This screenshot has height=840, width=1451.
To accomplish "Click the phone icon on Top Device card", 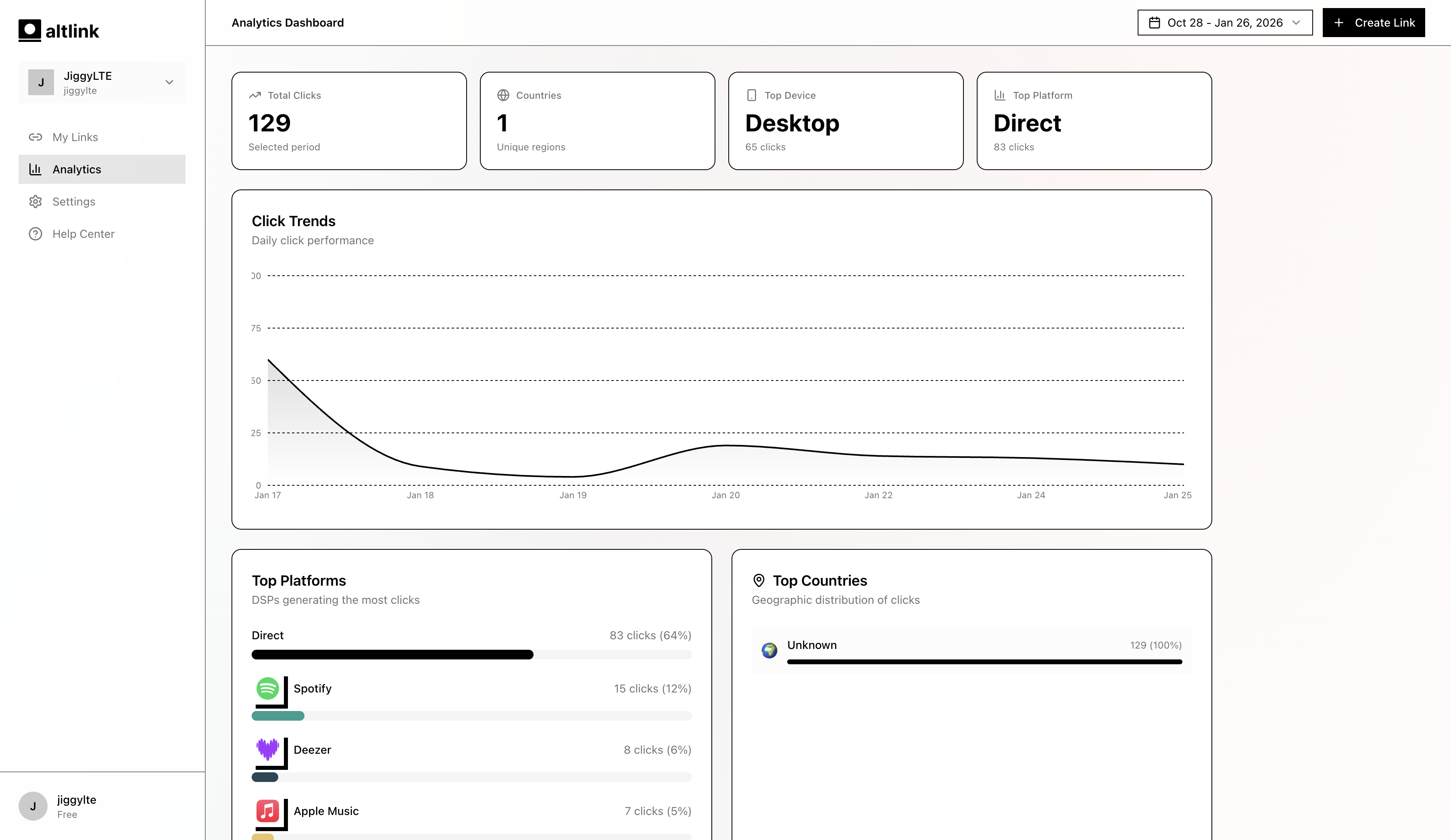I will coord(751,95).
